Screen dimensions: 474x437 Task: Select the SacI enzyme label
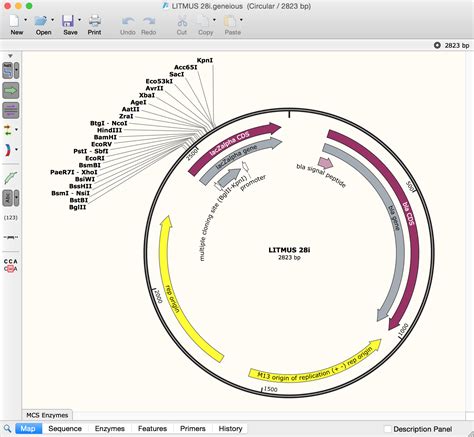(177, 74)
